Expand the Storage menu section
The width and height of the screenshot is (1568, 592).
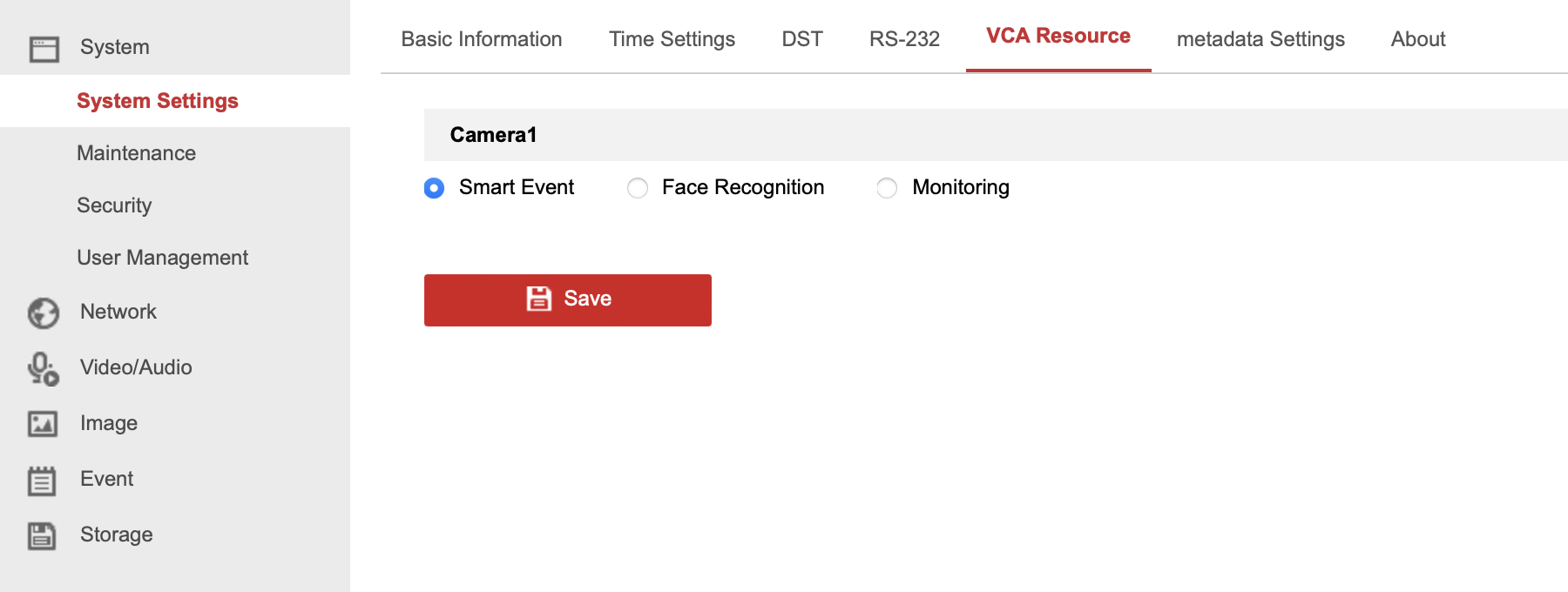(x=117, y=535)
